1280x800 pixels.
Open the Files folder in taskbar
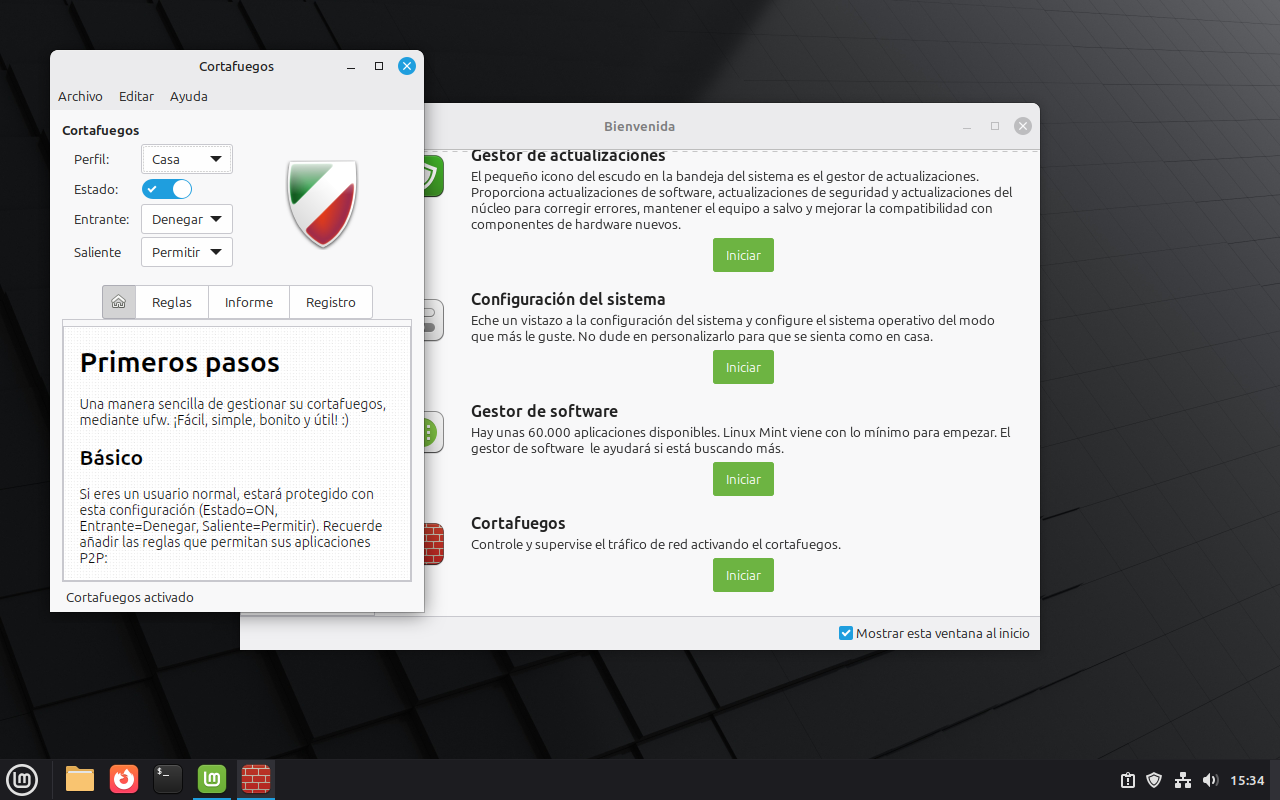[80, 778]
